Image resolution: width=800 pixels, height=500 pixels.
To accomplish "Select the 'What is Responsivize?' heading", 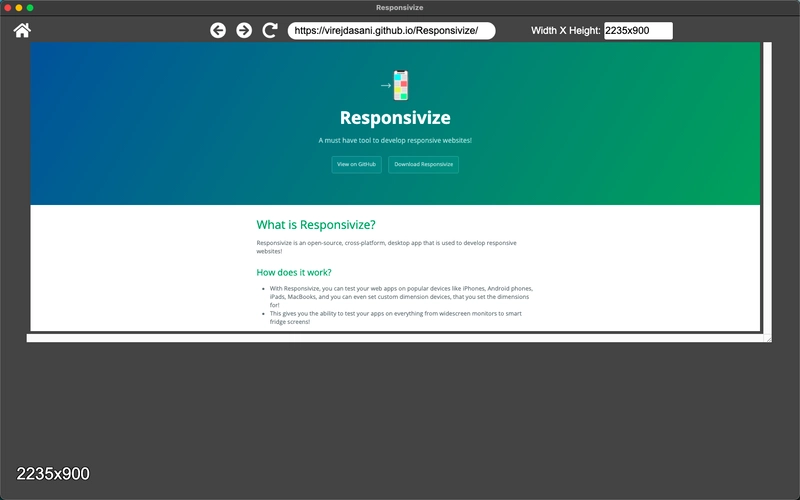I will click(x=316, y=224).
